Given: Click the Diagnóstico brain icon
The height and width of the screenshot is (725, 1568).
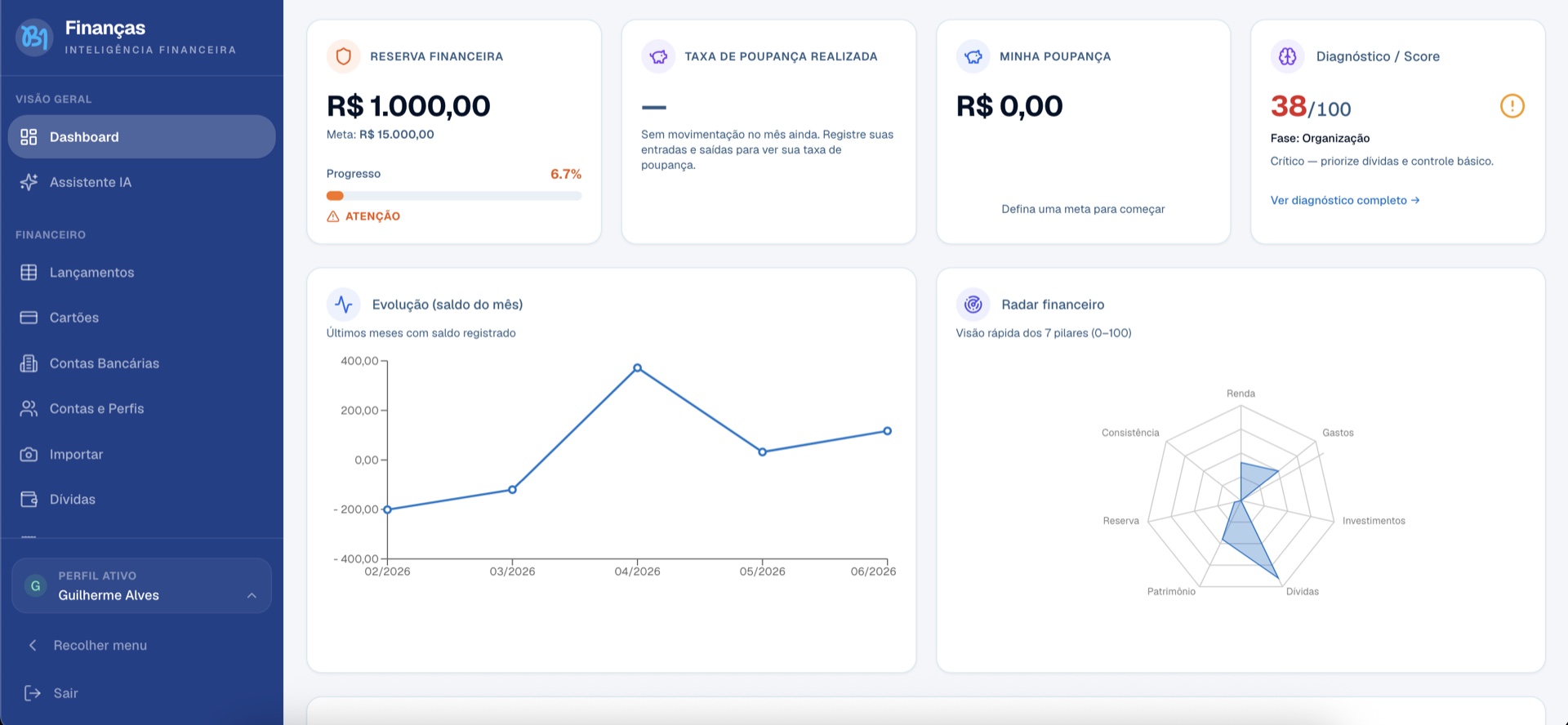Looking at the screenshot, I should pos(1288,56).
